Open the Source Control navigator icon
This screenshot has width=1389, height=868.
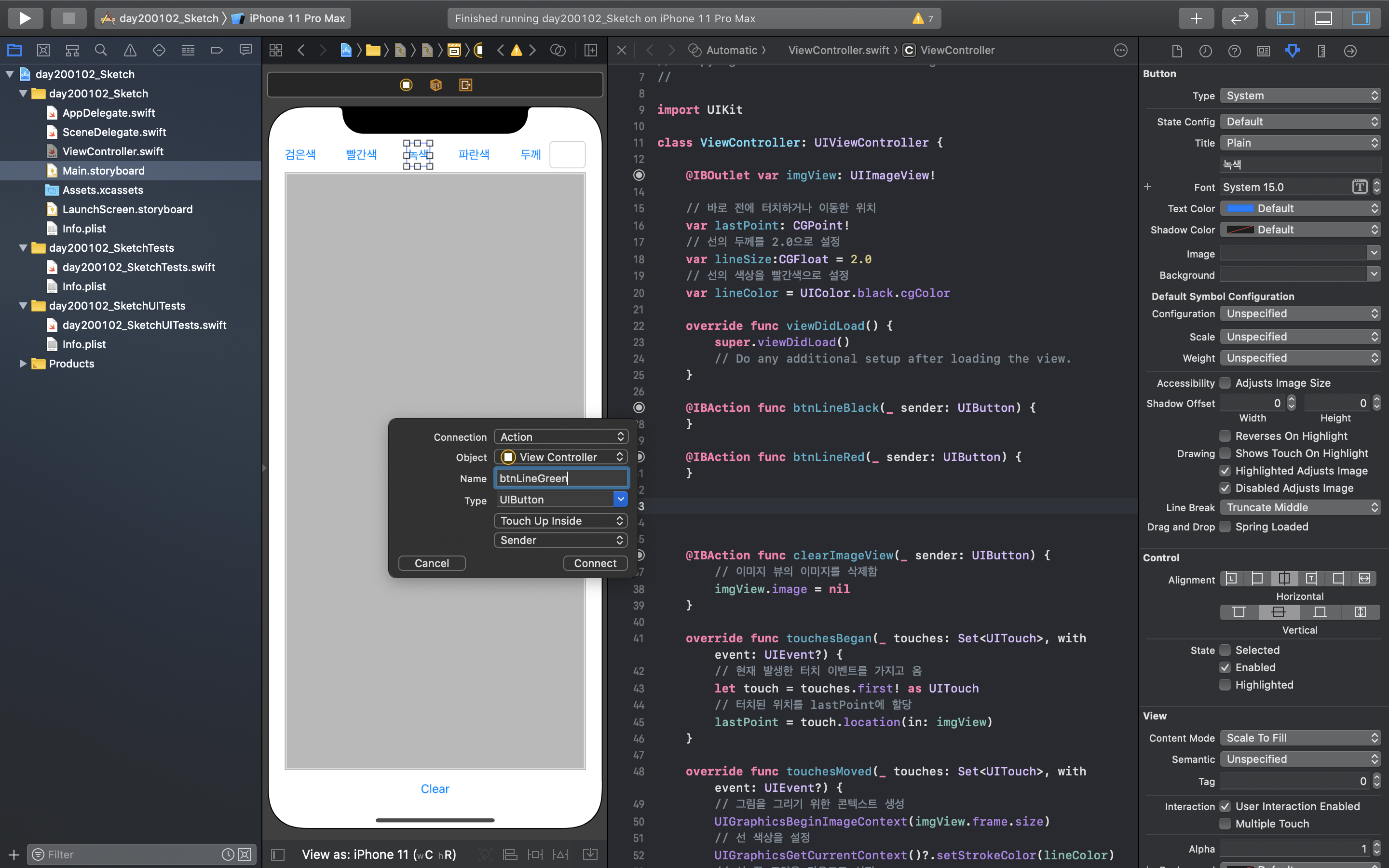tap(43, 51)
